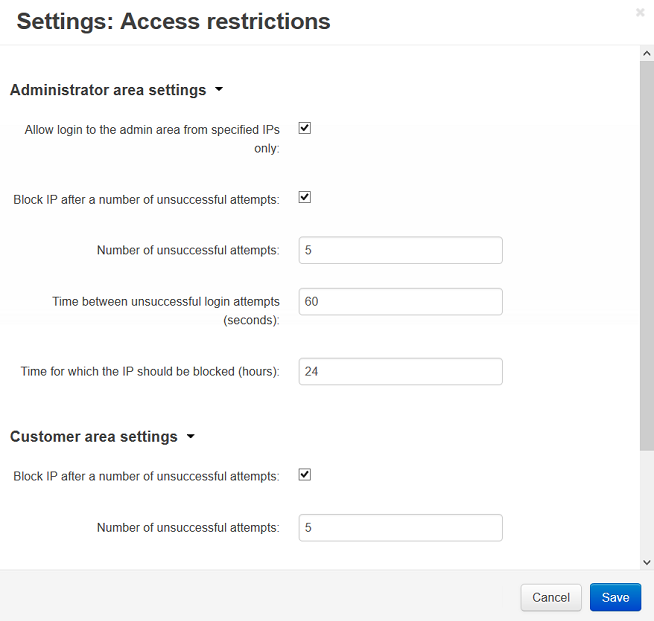Click the Cancel button
The height and width of the screenshot is (621, 654).
pyautogui.click(x=551, y=597)
